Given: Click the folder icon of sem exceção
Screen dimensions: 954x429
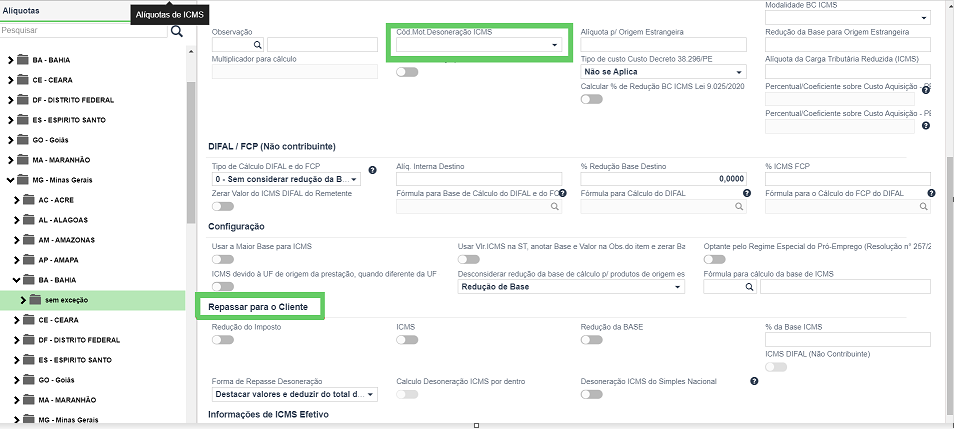Looking at the screenshot, I should 35,300.
